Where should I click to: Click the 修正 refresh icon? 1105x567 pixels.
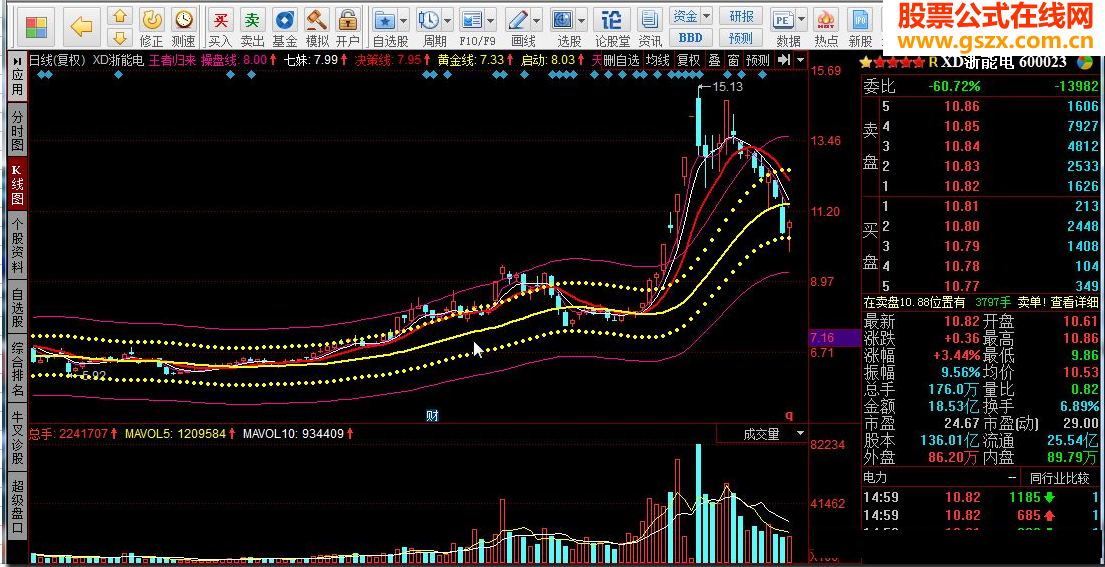(x=152, y=20)
